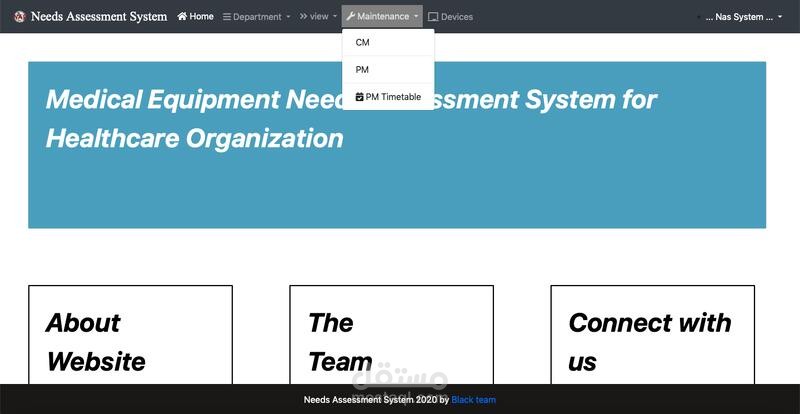Click the view nav label

point(319,16)
